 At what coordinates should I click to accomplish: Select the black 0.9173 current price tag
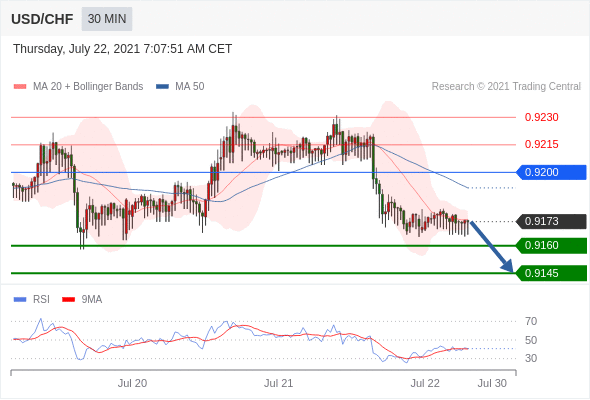click(551, 221)
